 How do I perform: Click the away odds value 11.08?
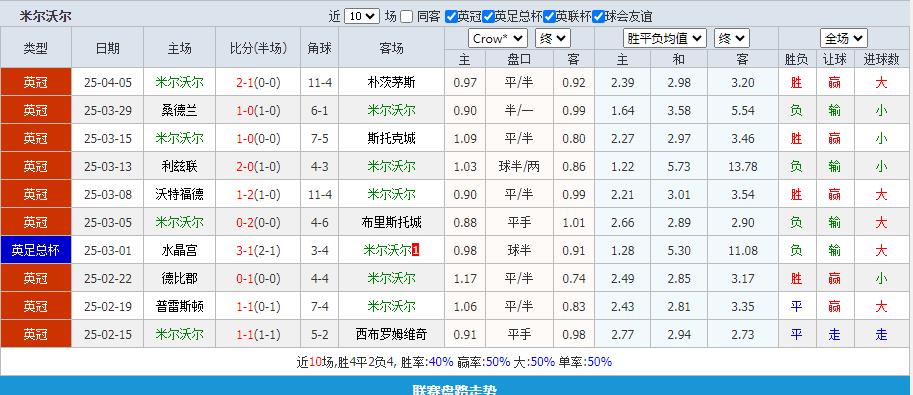(x=743, y=251)
